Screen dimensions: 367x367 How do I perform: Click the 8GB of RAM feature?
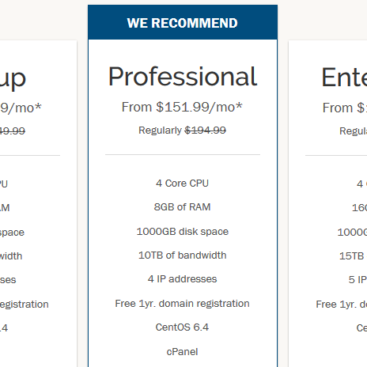point(182,207)
